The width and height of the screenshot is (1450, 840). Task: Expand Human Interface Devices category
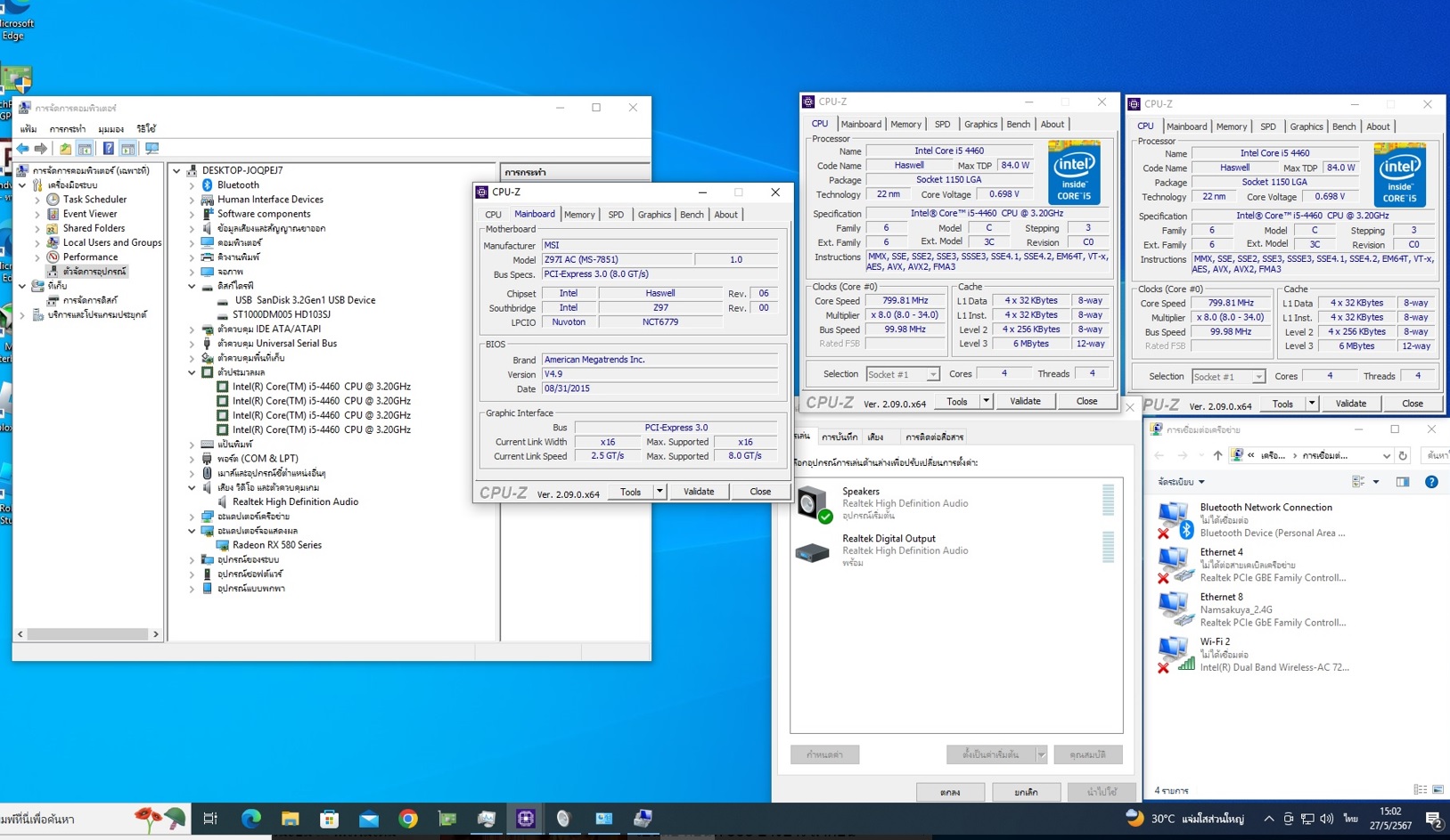192,200
